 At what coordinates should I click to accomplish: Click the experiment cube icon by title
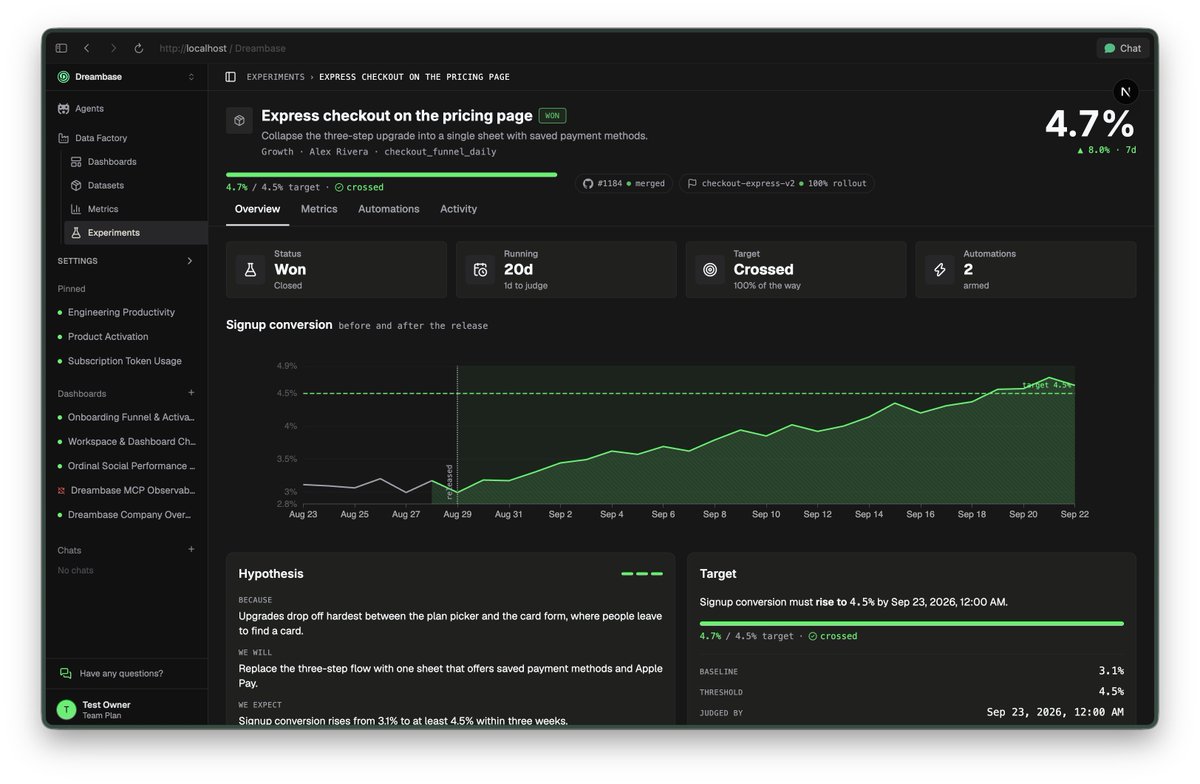coord(239,121)
